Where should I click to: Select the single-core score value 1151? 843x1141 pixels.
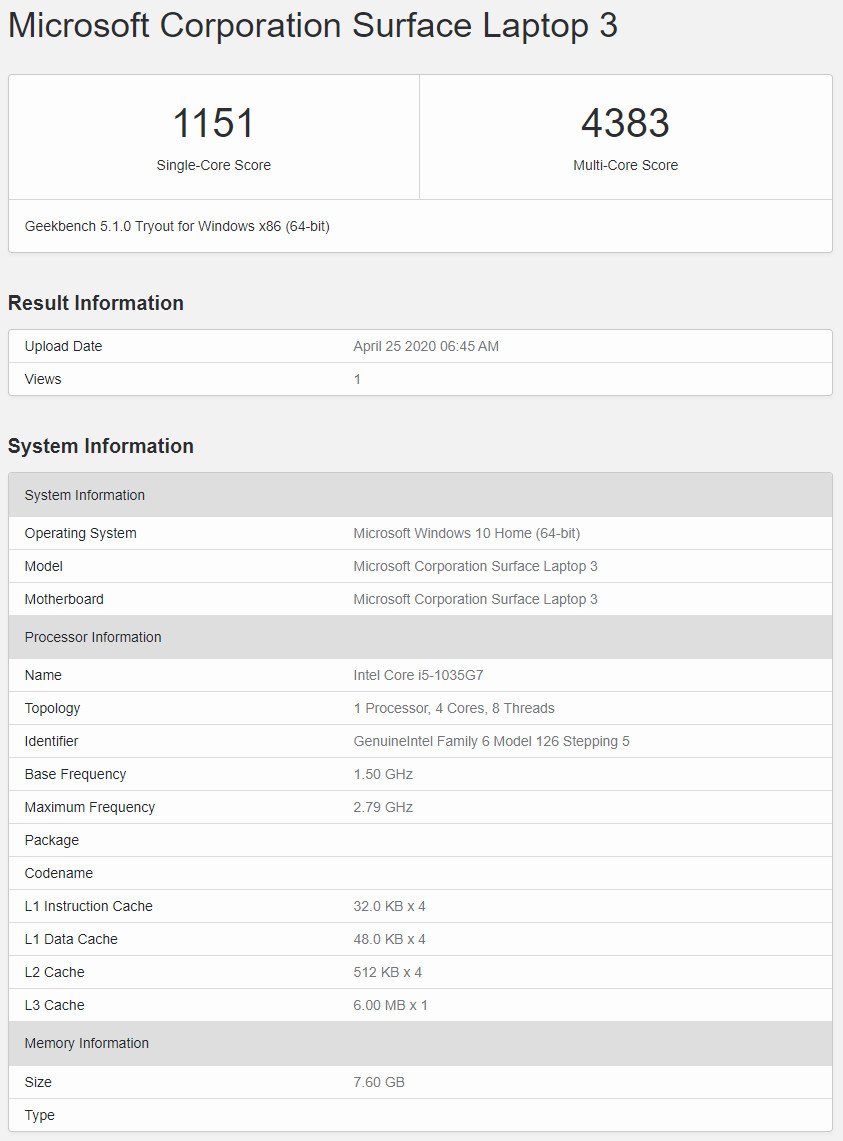coord(213,122)
